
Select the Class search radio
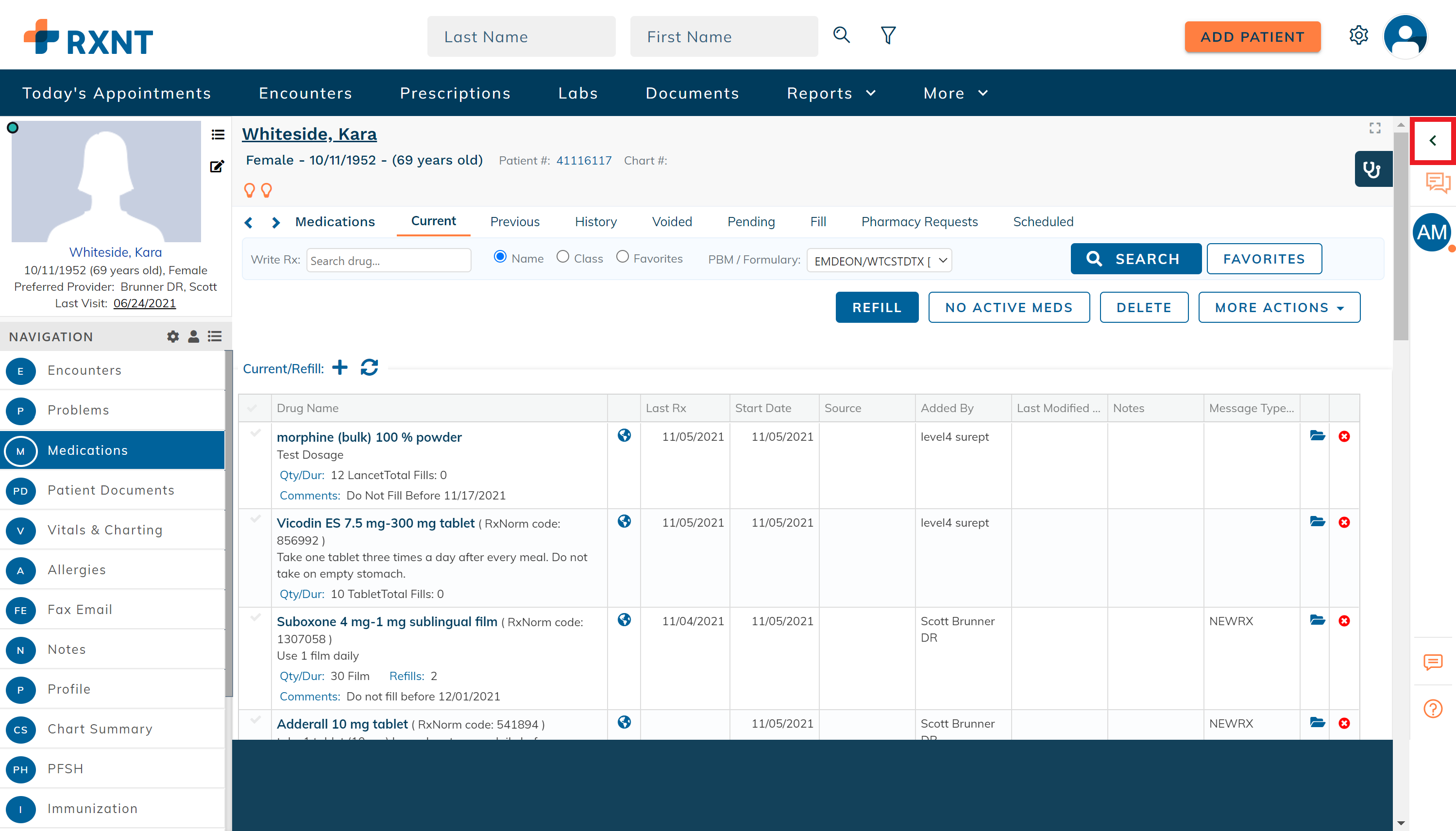tap(562, 257)
